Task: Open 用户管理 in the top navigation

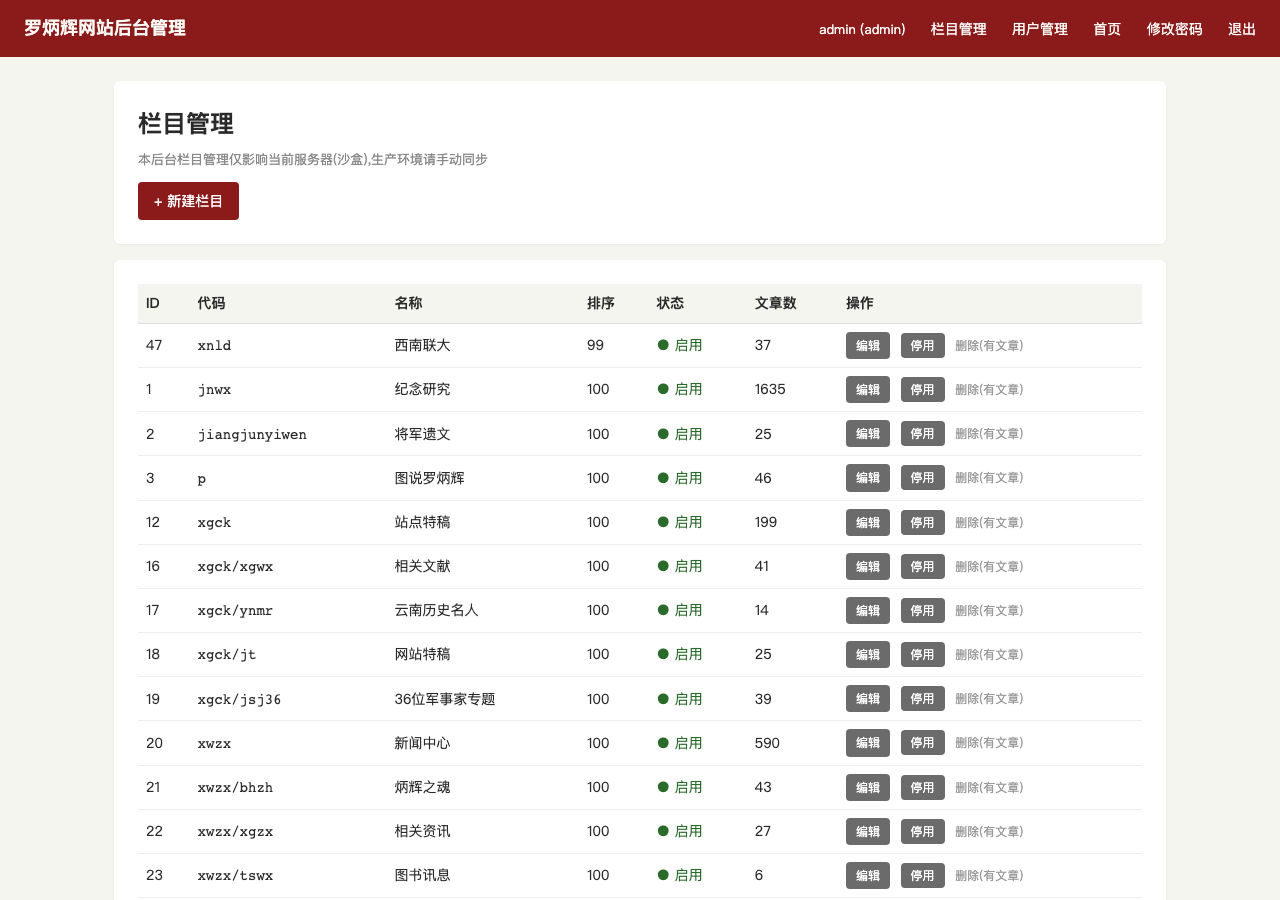Action: [x=1039, y=29]
